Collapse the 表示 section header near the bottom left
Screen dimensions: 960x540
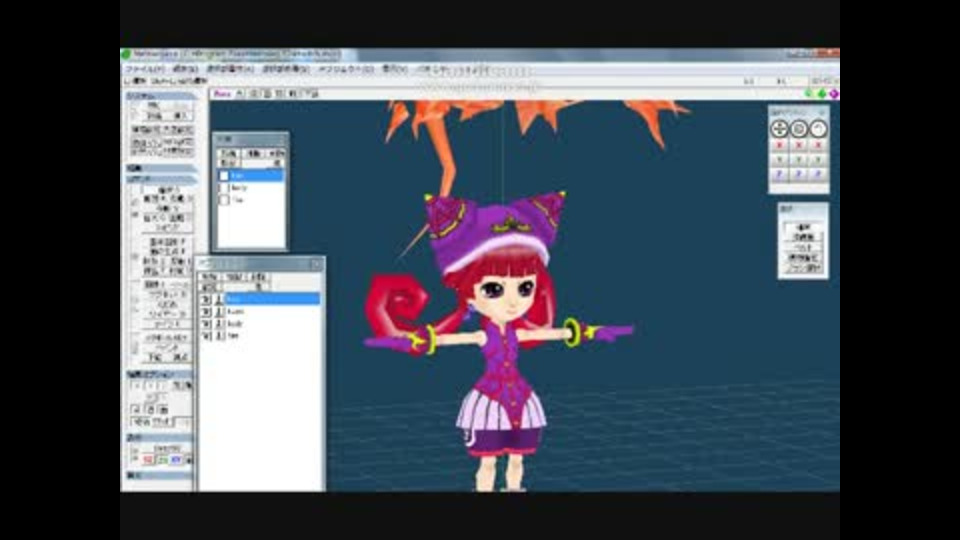point(159,438)
